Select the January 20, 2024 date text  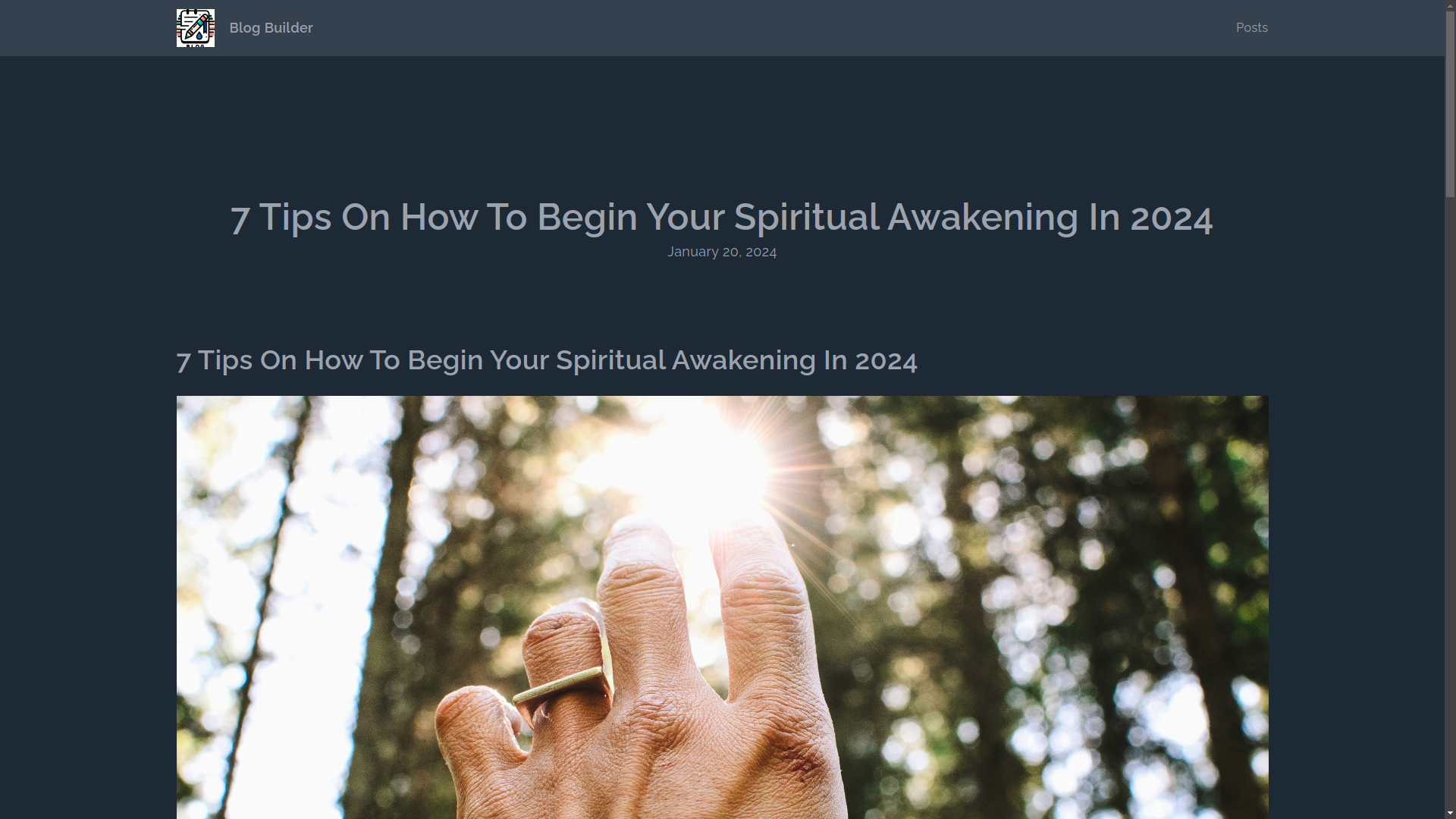tap(722, 252)
